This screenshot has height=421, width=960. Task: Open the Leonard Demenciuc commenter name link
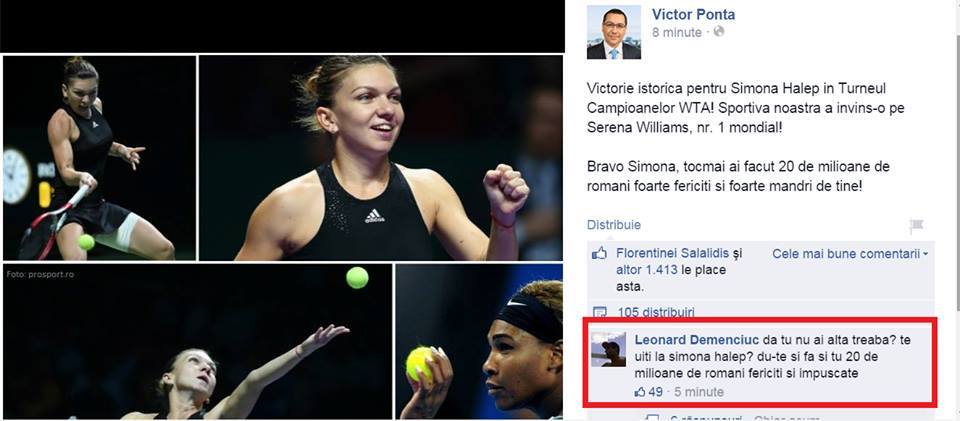pyautogui.click(x=697, y=340)
